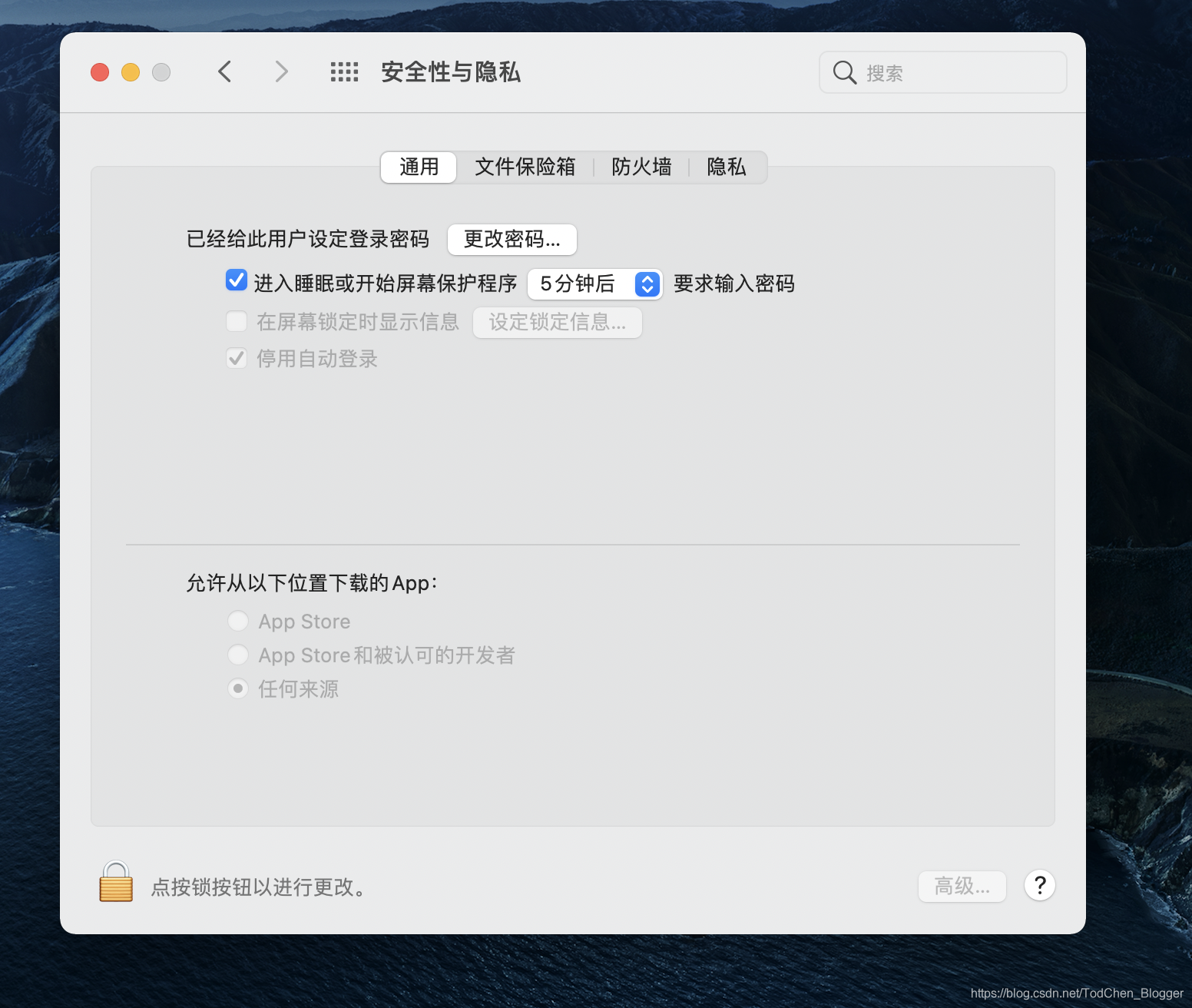Switch to the 隐私 tab
The width and height of the screenshot is (1192, 1008).
(727, 167)
